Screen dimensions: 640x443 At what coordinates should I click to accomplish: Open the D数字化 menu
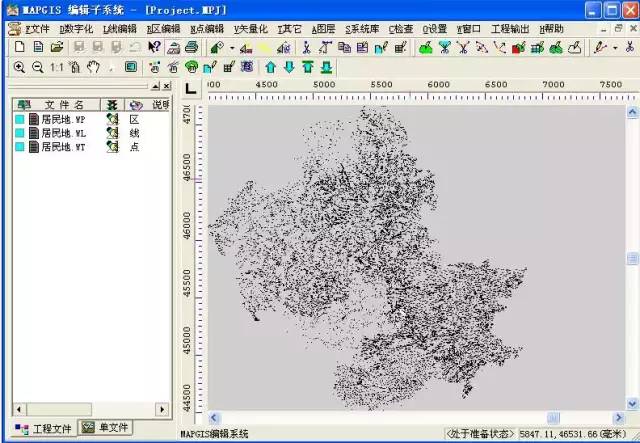[x=76, y=29]
